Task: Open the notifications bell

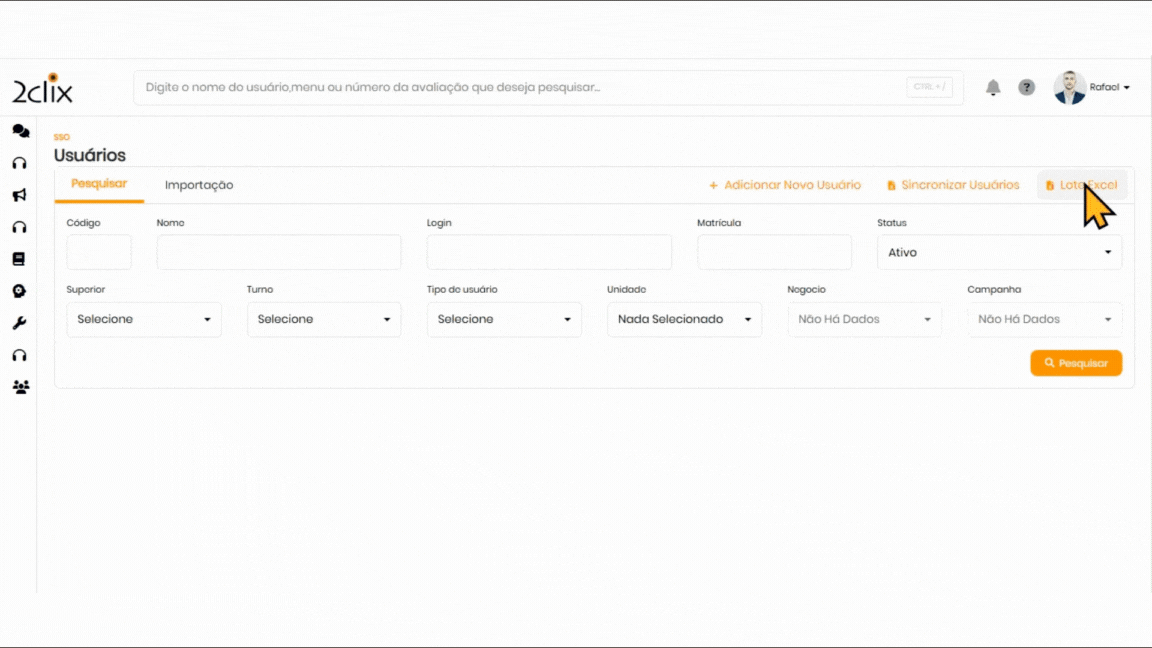Action: click(993, 88)
